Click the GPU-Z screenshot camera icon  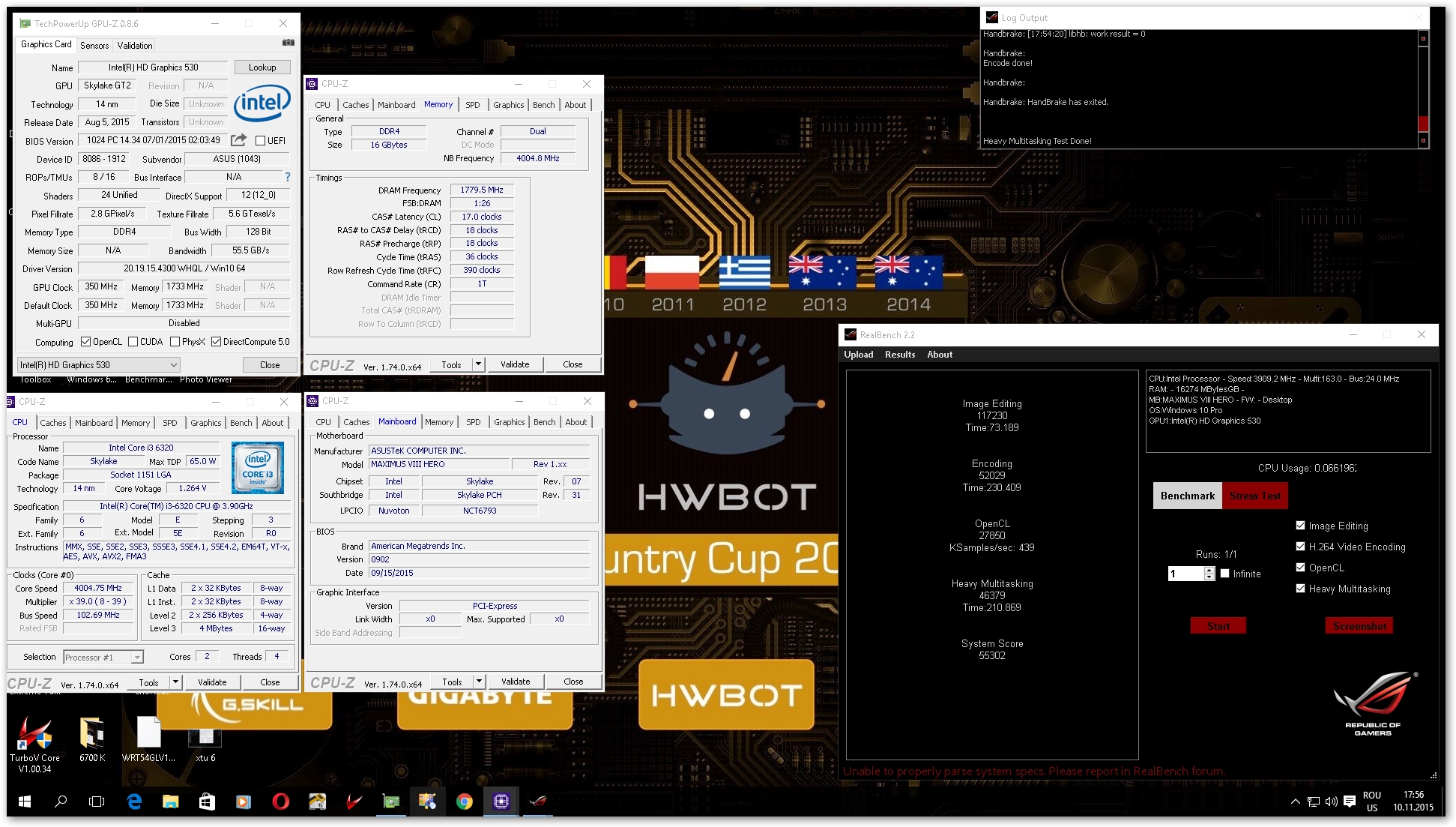point(288,43)
